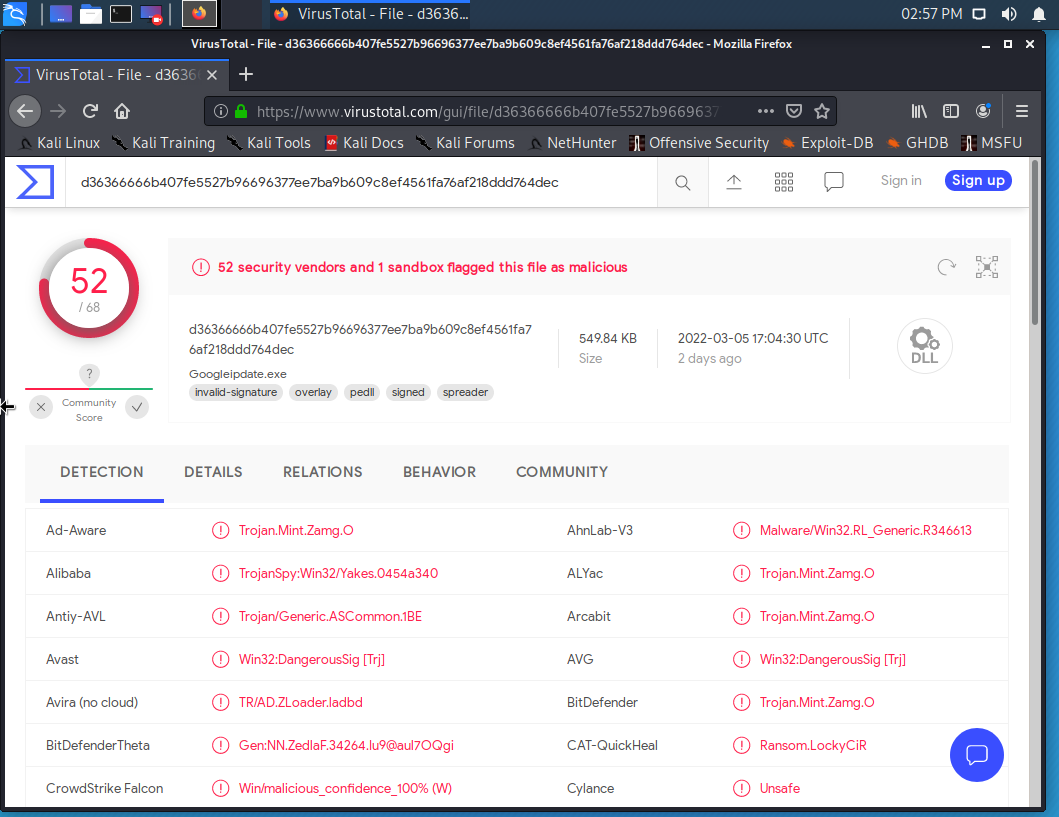This screenshot has width=1059, height=817.
Task: Switch to the DETECTION tab
Action: [102, 472]
